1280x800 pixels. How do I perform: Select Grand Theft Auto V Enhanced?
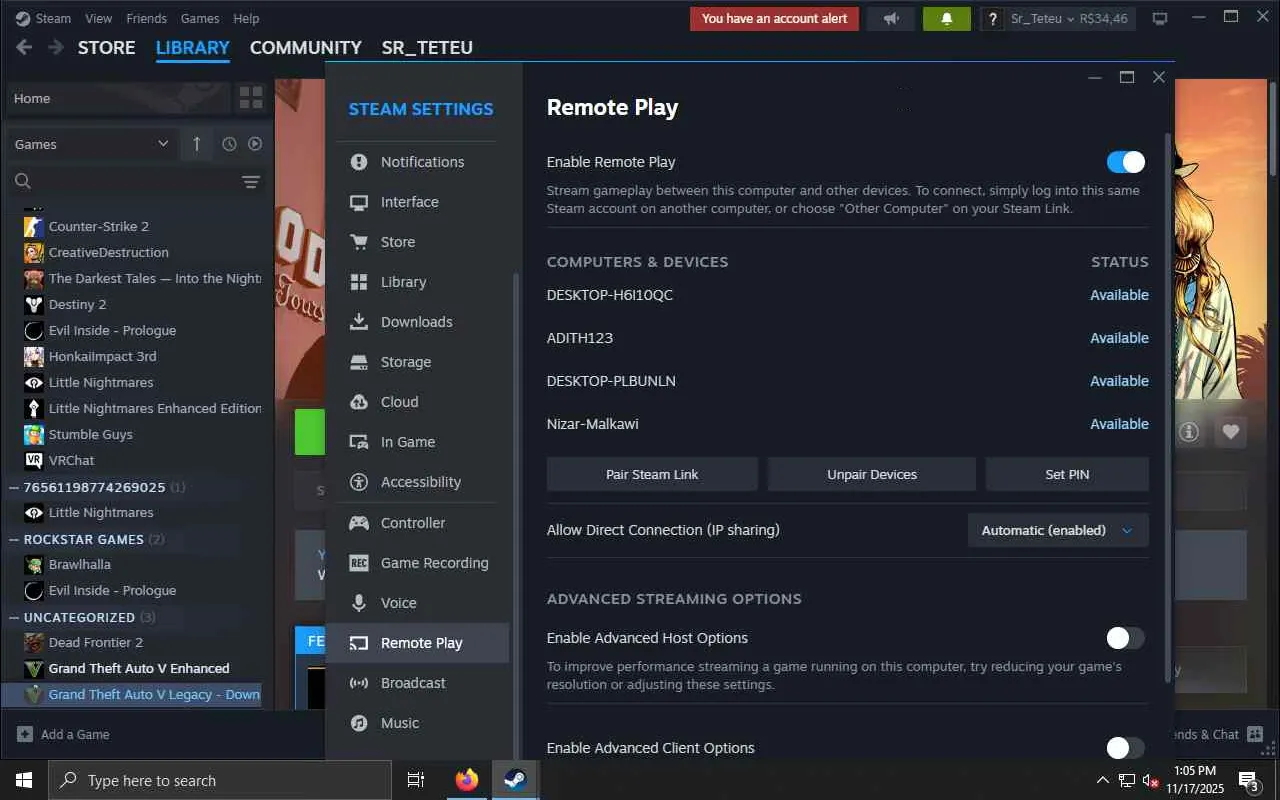click(140, 668)
